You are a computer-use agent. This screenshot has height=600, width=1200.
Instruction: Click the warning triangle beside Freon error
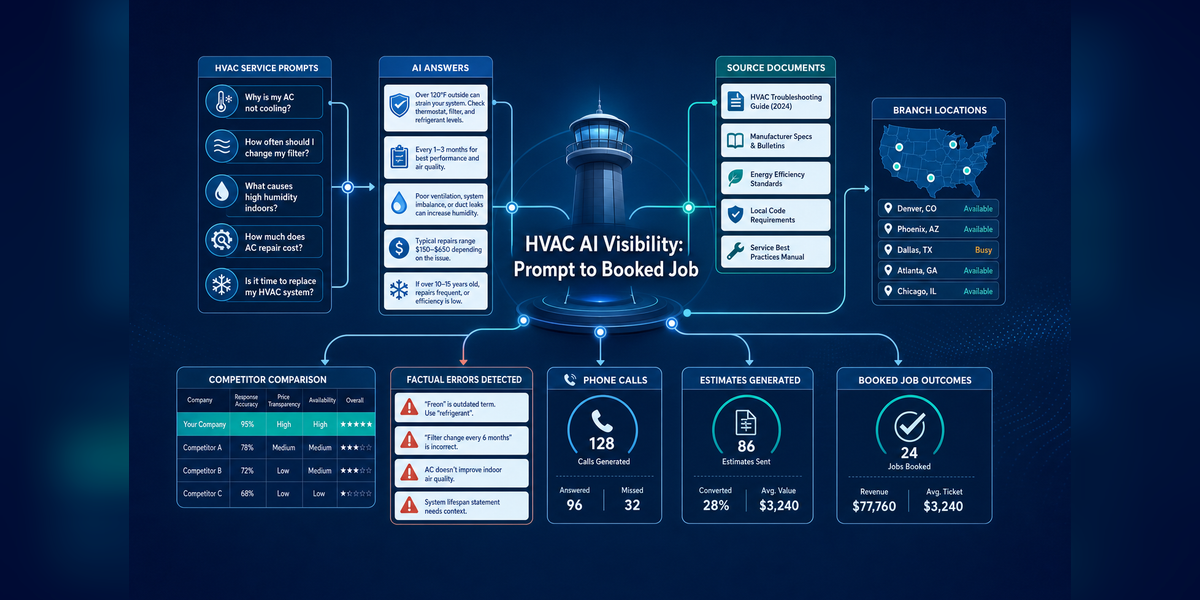(x=409, y=407)
